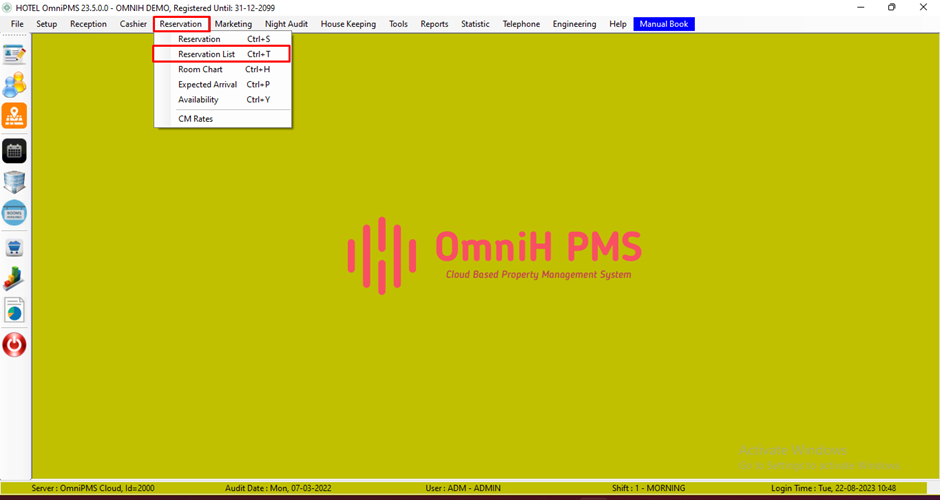Select Availability menu entry
The width and height of the screenshot is (940, 500).
(x=223, y=100)
